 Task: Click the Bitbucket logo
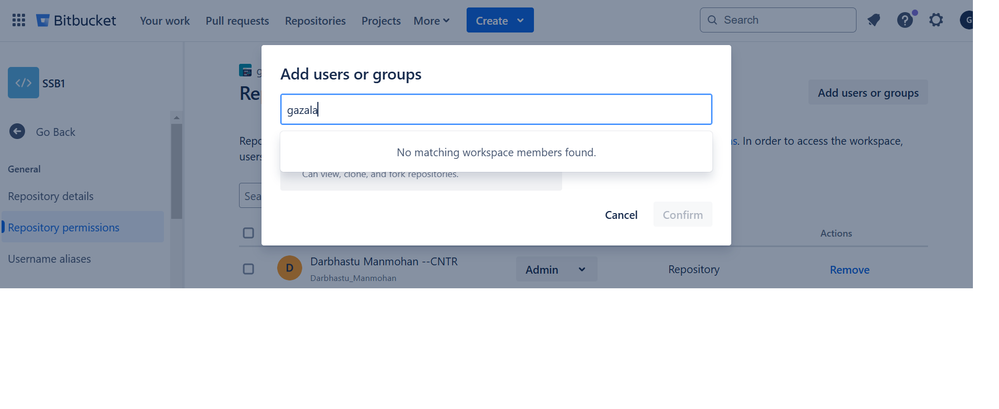click(x=76, y=20)
